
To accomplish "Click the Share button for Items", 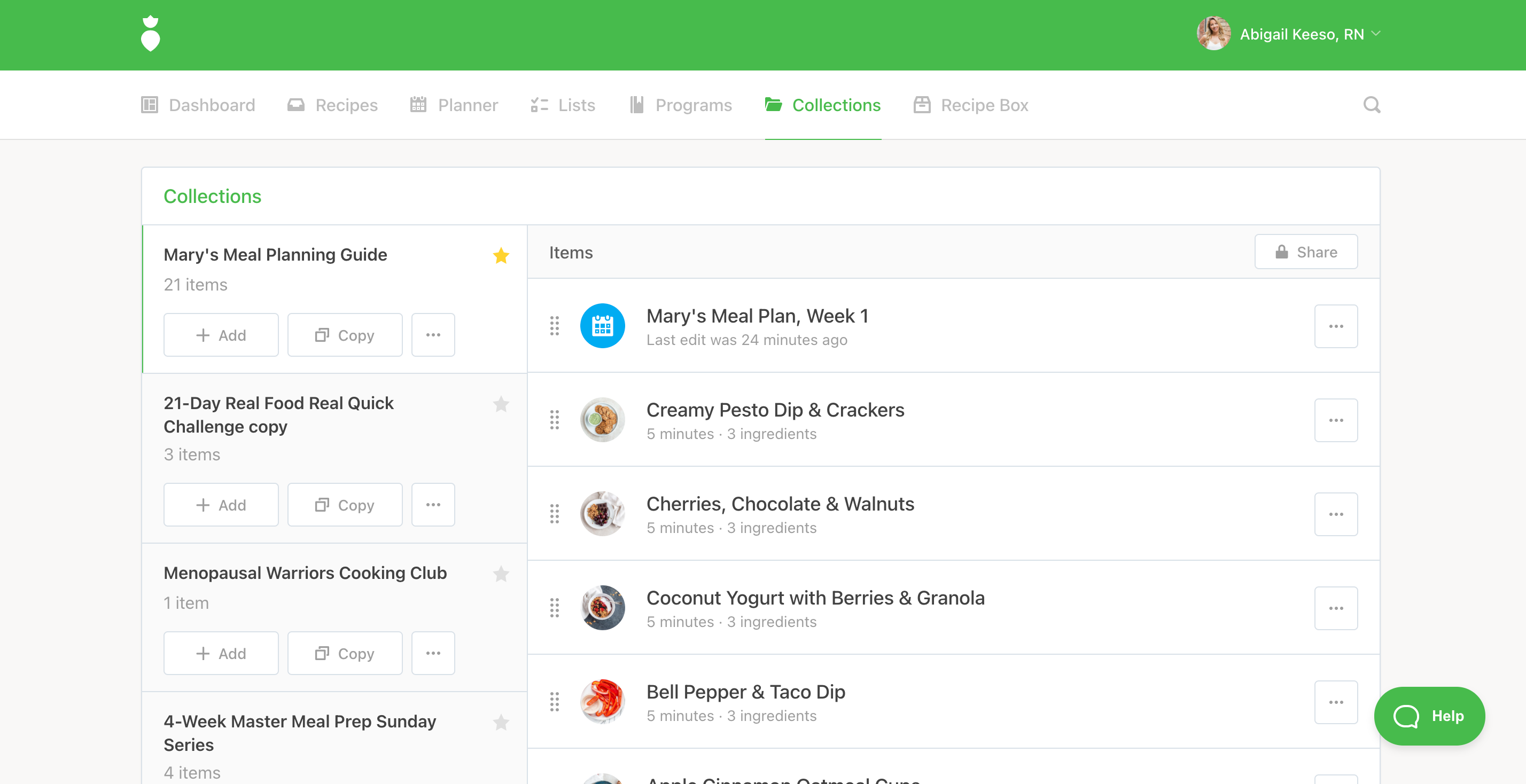I will 1306,252.
